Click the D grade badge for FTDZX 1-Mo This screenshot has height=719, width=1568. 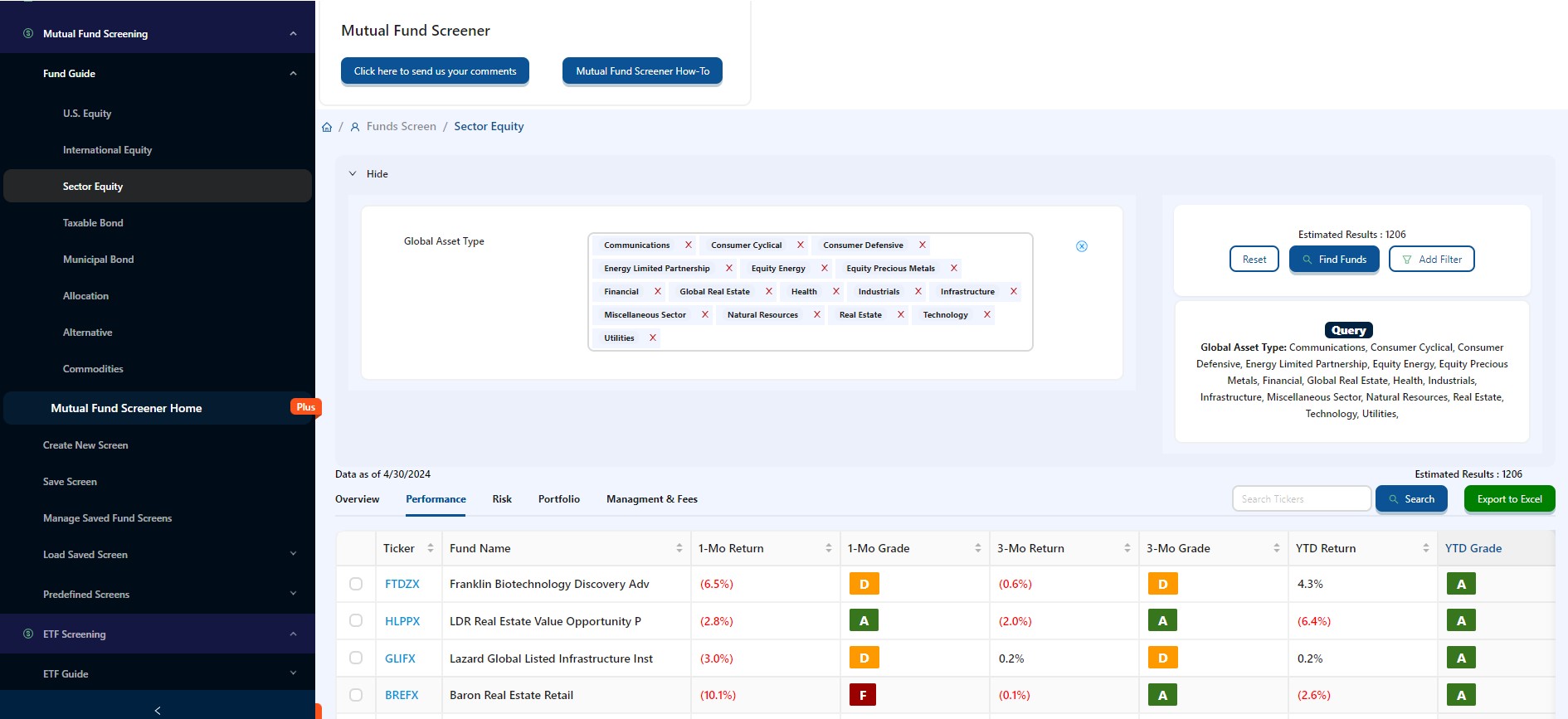(x=864, y=584)
